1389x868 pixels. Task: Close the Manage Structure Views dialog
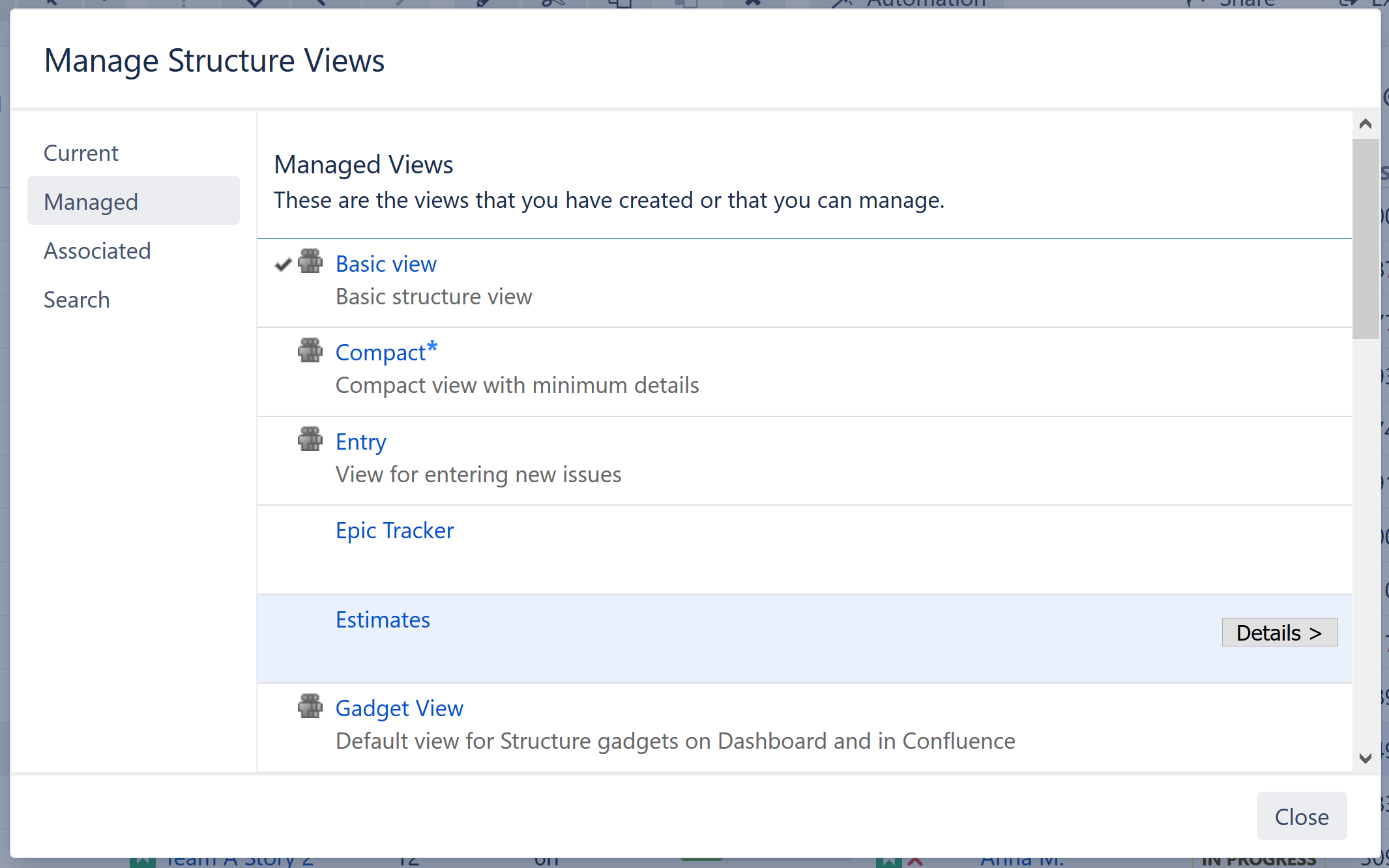(x=1301, y=816)
